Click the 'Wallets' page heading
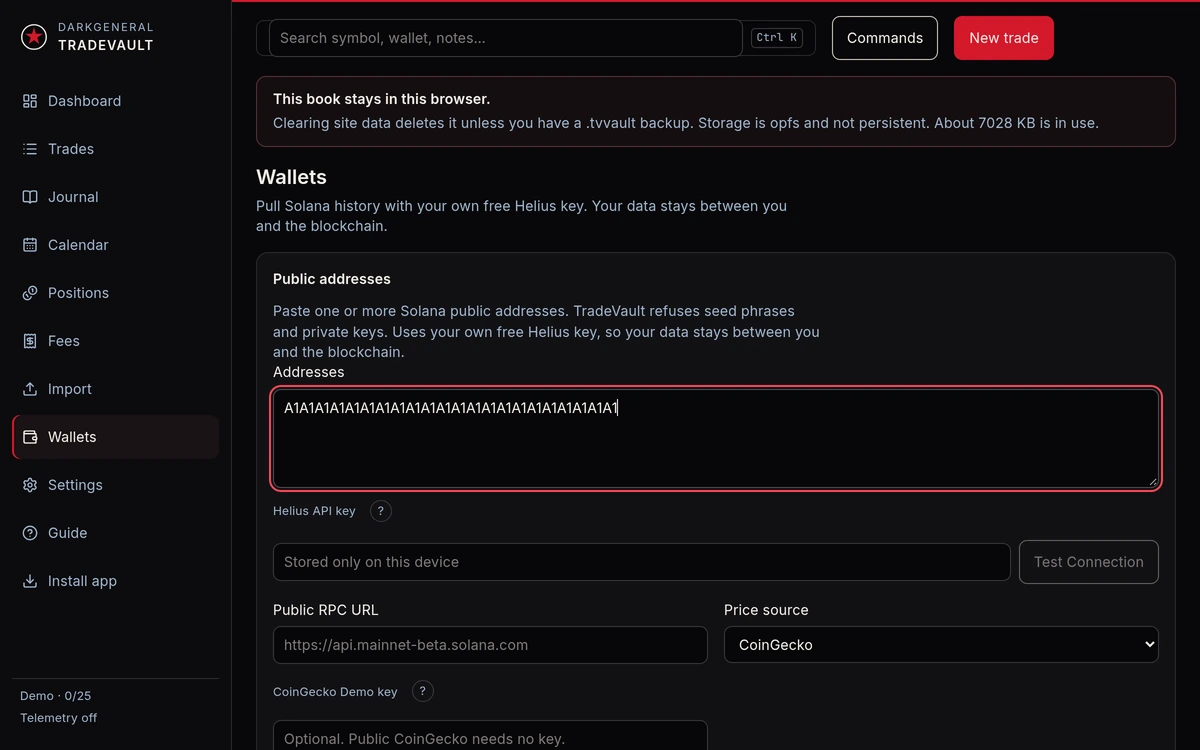 [292, 177]
